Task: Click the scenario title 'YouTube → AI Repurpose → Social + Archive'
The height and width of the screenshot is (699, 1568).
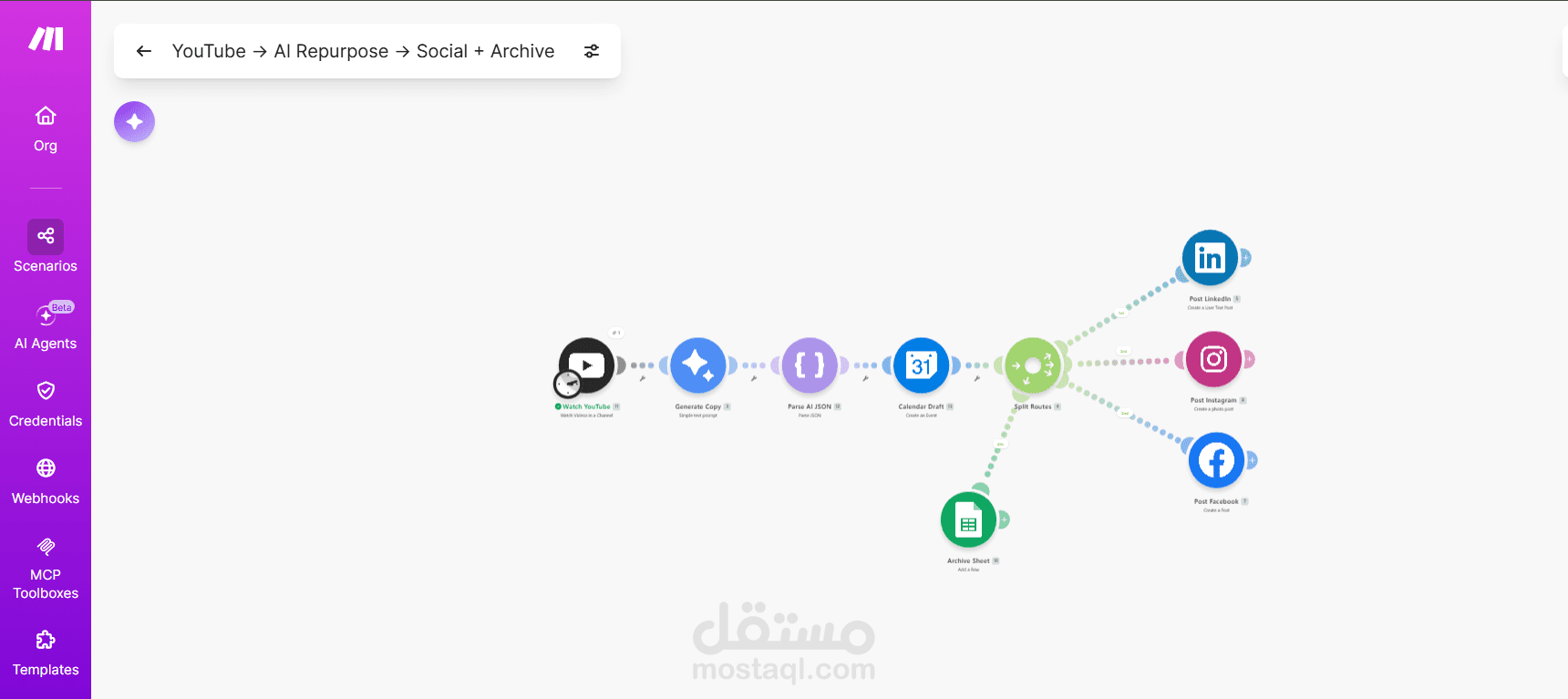Action: tap(363, 51)
